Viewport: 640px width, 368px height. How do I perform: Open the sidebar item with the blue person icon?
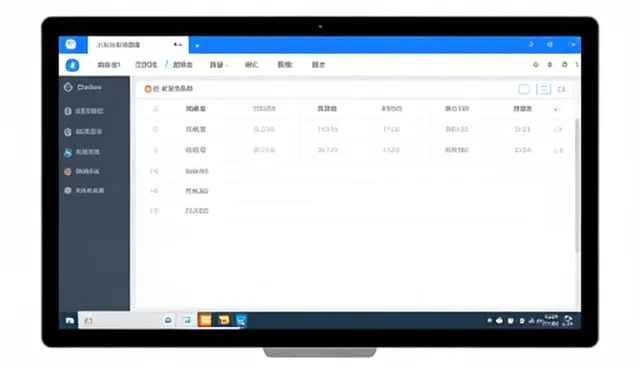pos(82,152)
